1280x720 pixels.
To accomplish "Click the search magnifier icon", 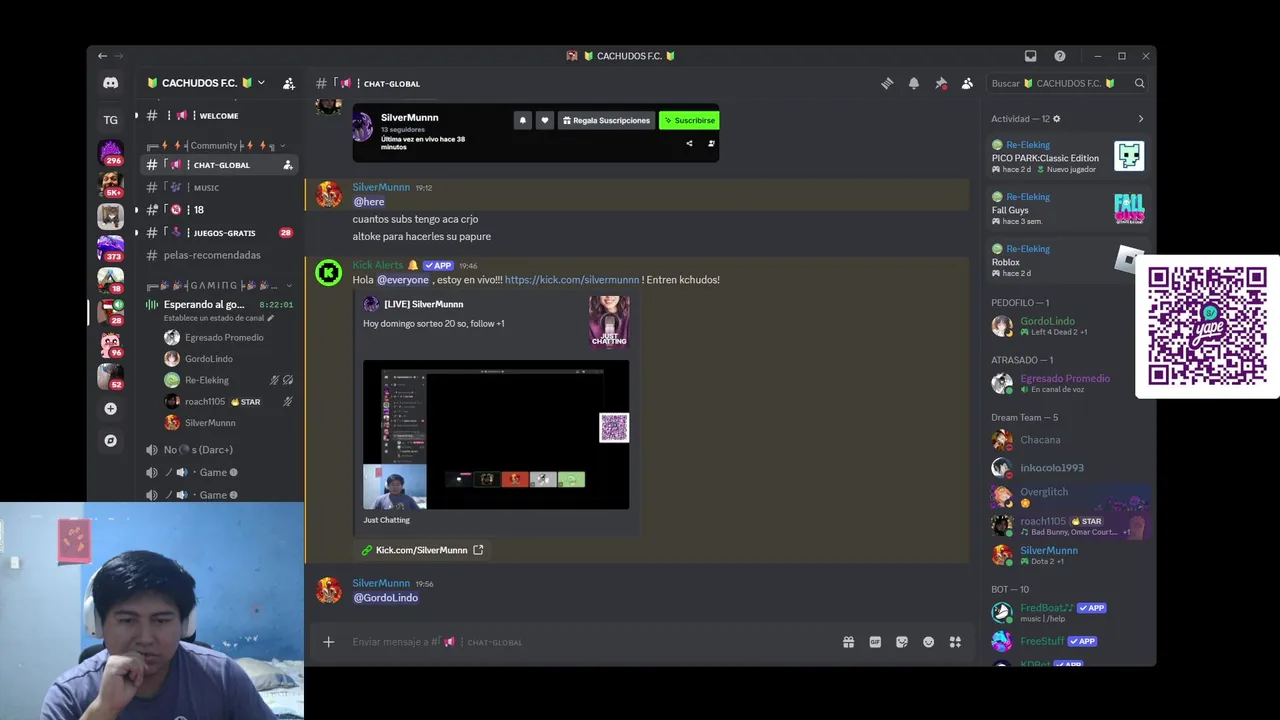I will pyautogui.click(x=1139, y=84).
